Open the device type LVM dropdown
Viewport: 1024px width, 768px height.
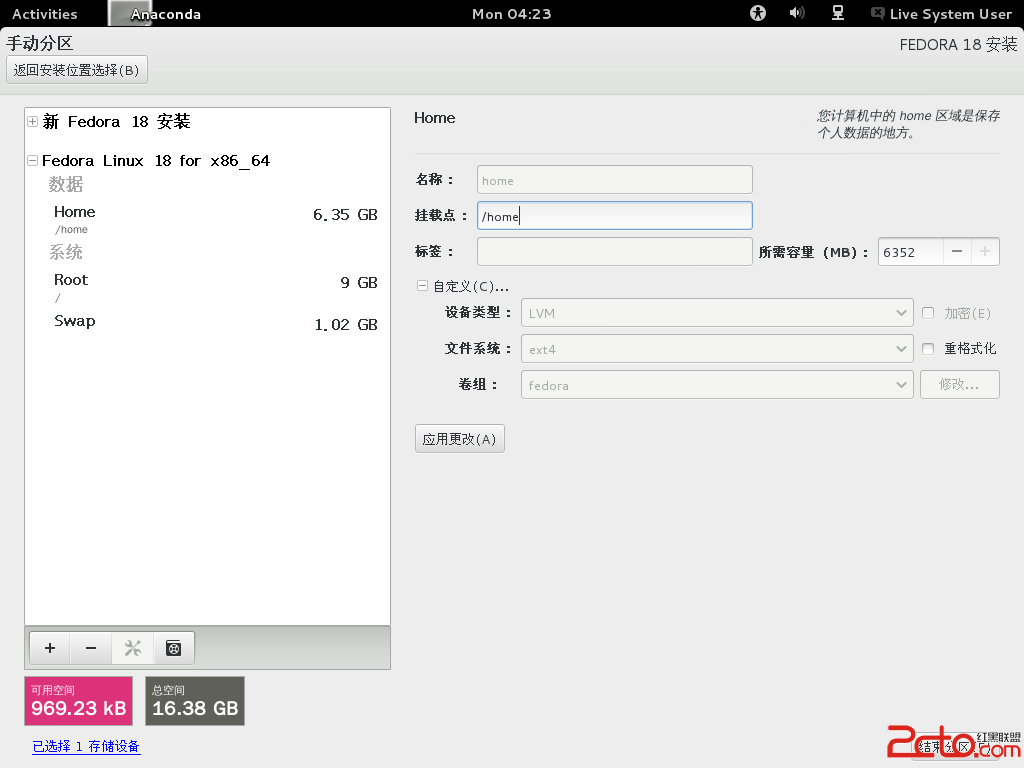point(716,313)
